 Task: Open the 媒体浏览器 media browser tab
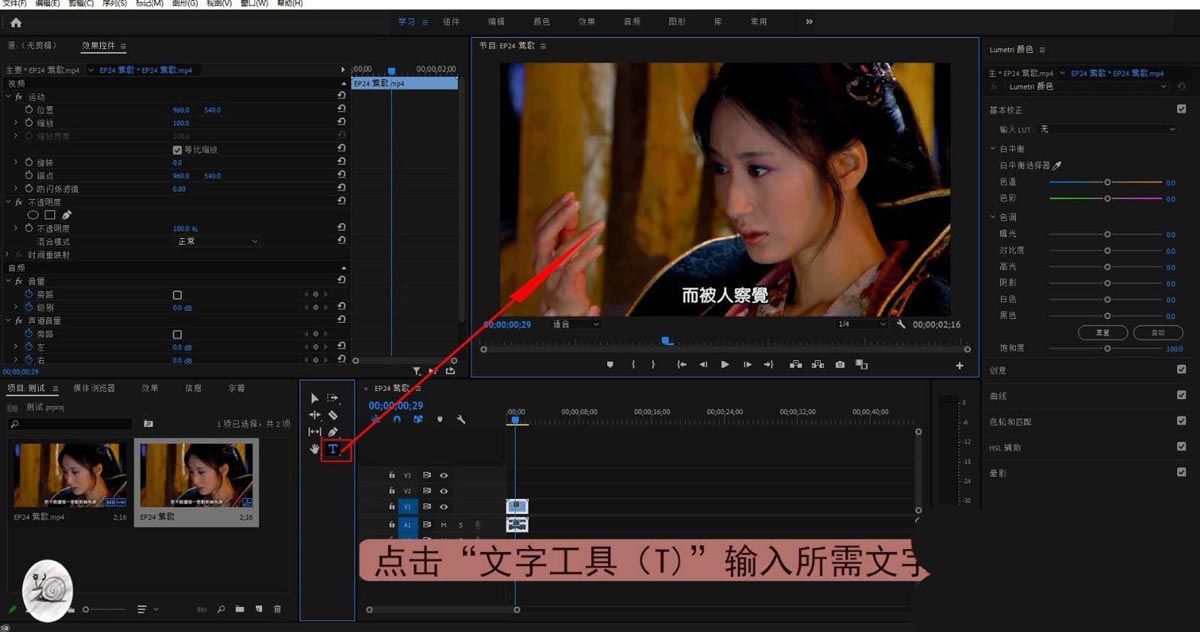pos(94,388)
